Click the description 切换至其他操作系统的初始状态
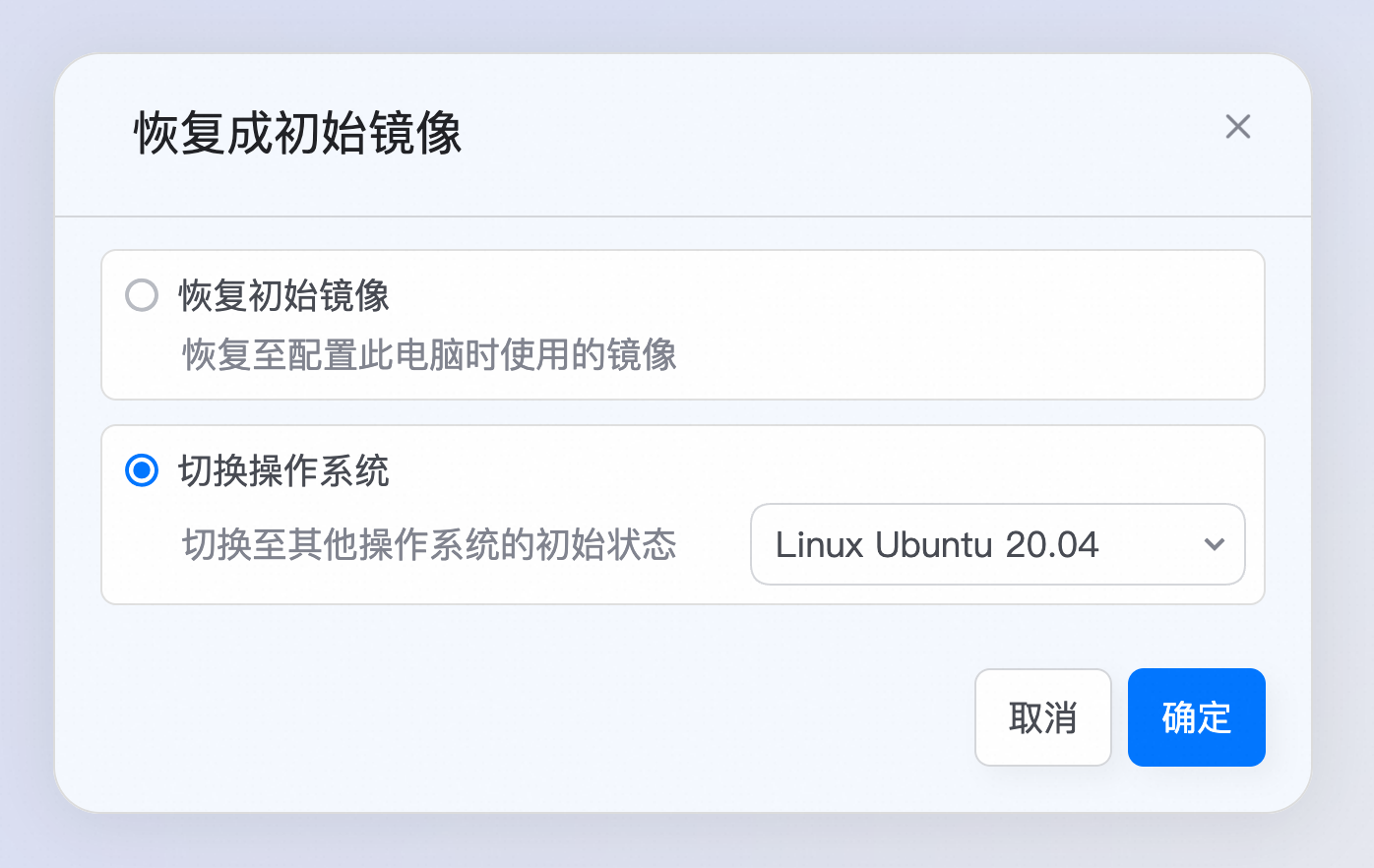This screenshot has width=1374, height=868. 430,544
